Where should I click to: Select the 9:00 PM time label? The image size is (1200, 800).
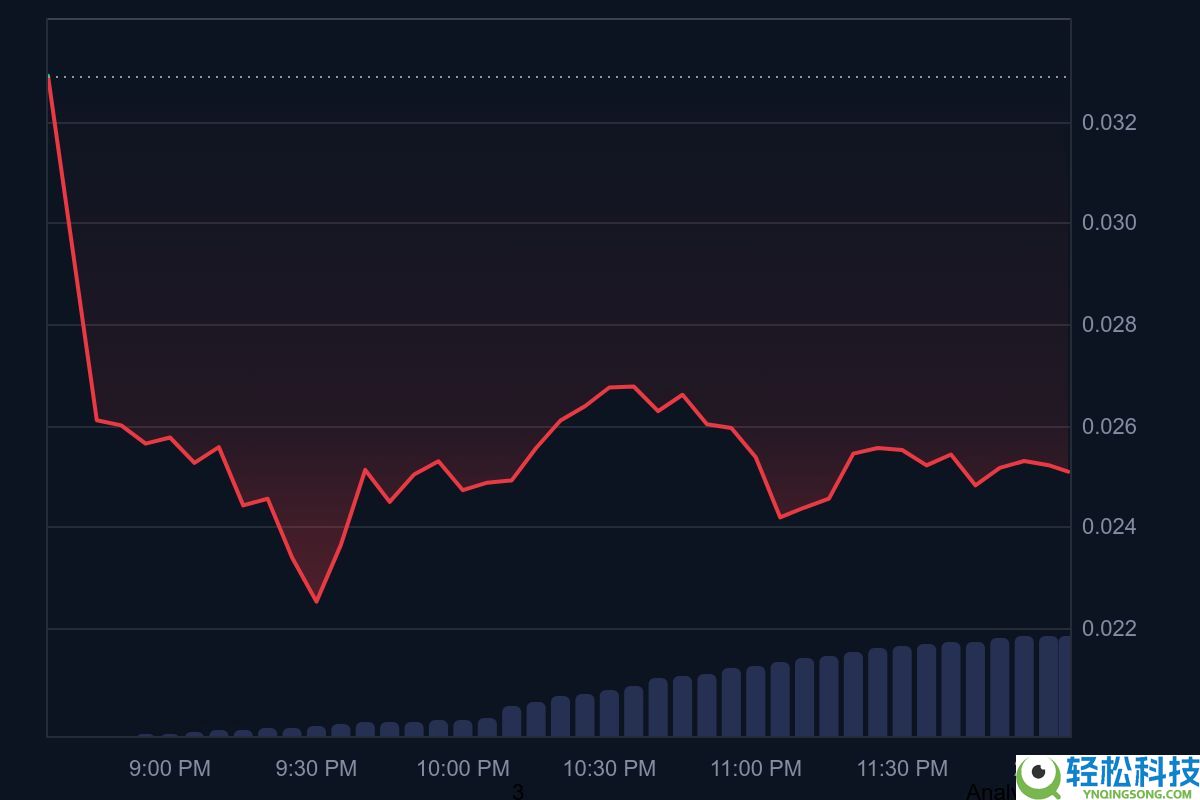[x=171, y=769]
